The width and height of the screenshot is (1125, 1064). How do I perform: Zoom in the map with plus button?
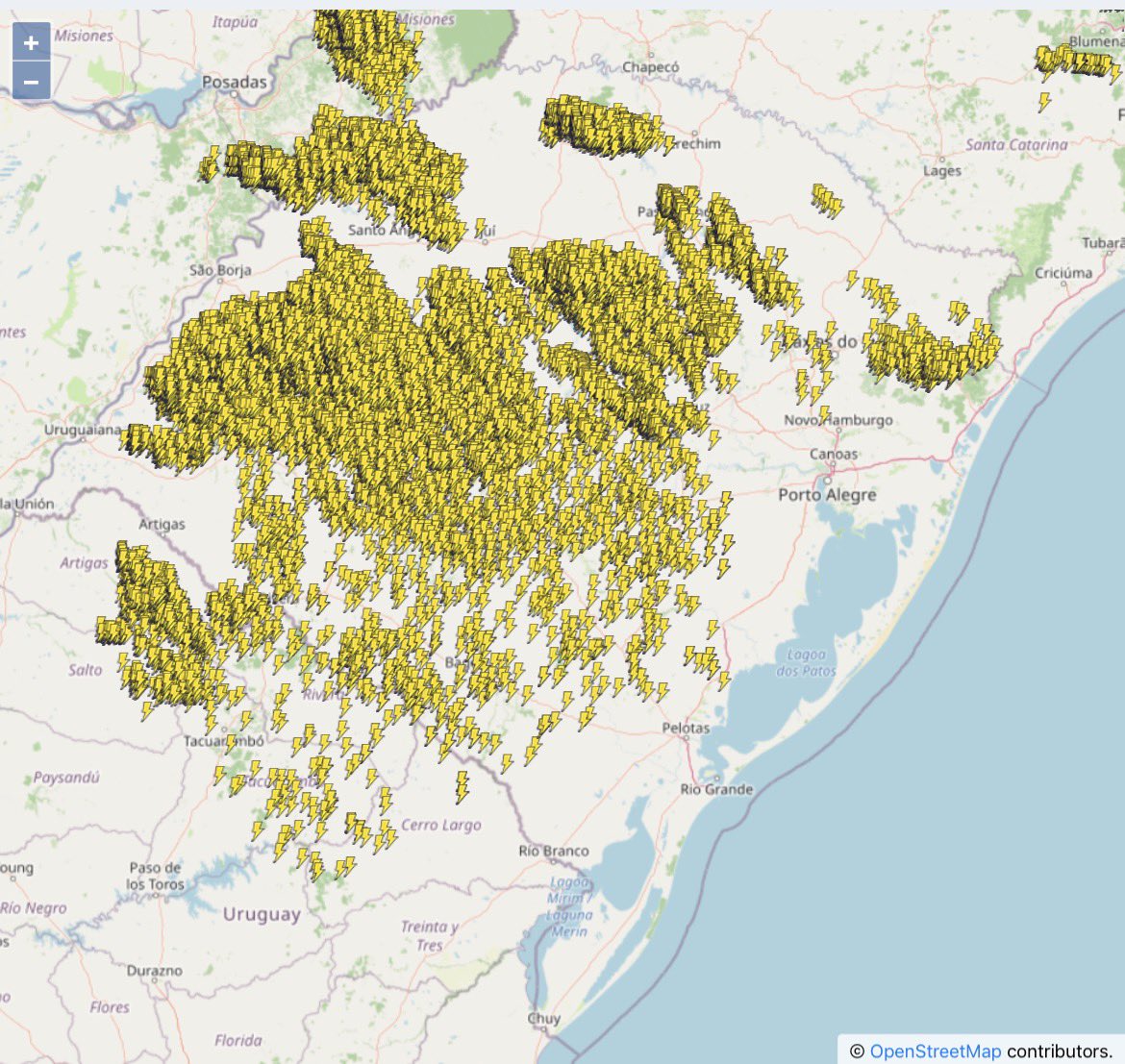coord(31,43)
